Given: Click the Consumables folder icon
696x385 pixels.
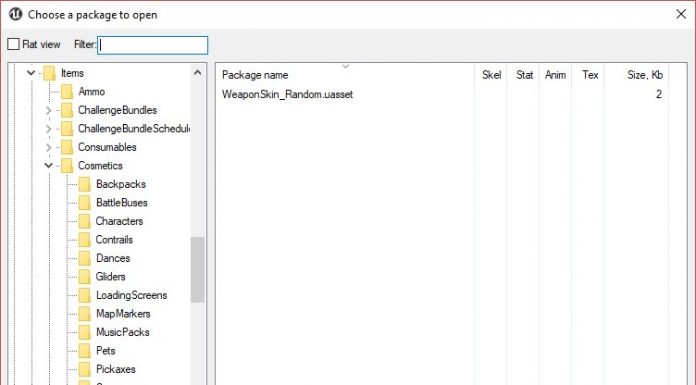Looking at the screenshot, I should pyautogui.click(x=67, y=147).
